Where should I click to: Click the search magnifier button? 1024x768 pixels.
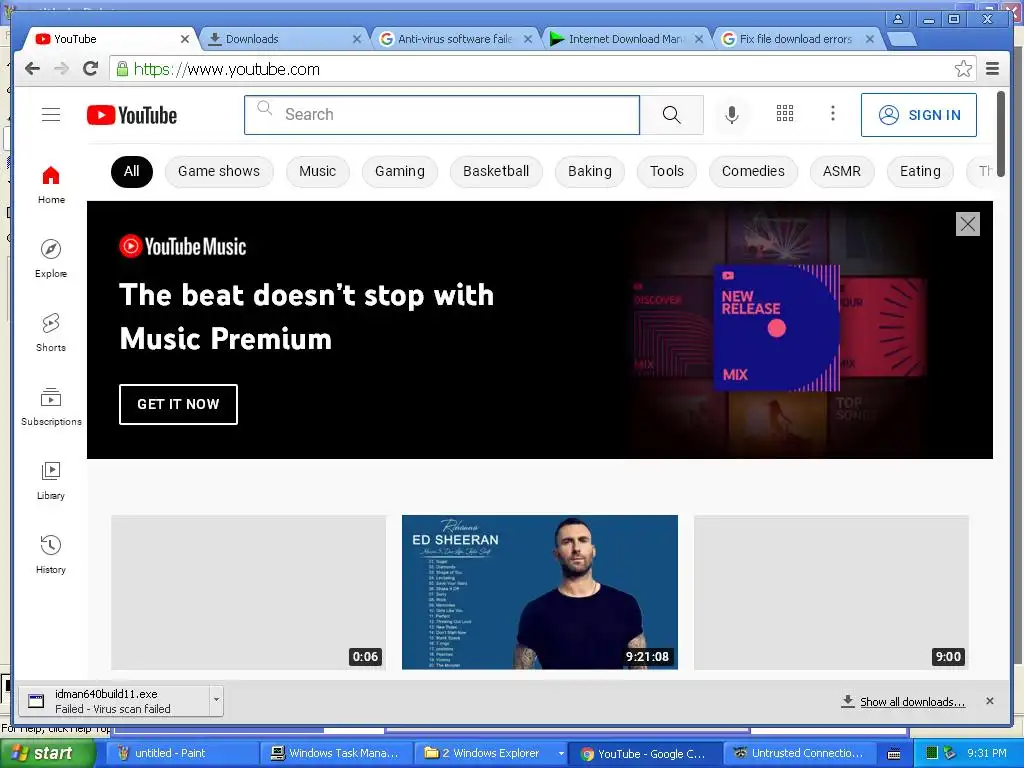(671, 115)
